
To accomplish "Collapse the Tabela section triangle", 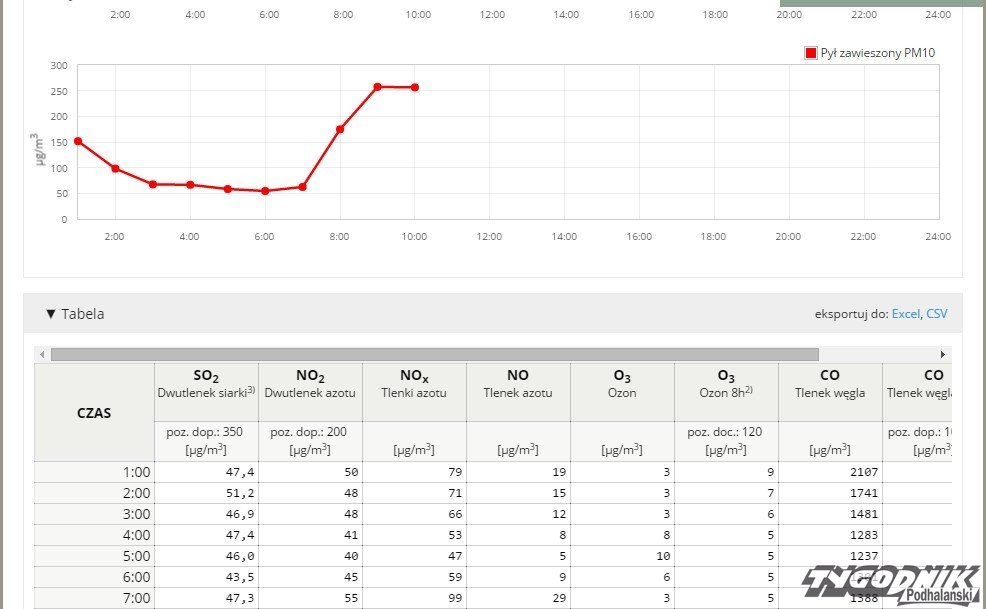I will click(x=50, y=314).
